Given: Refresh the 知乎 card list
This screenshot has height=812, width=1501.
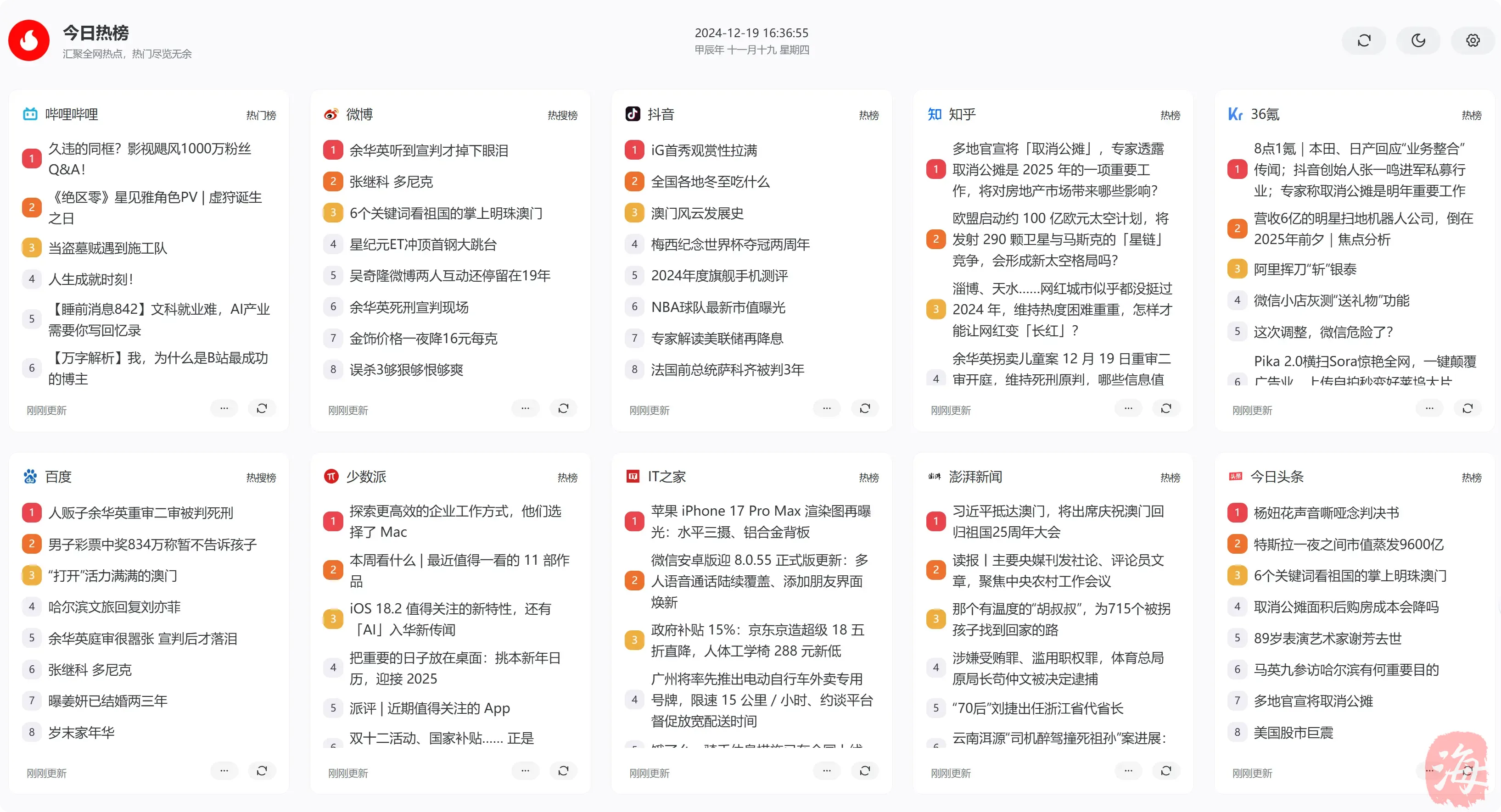Looking at the screenshot, I should click(x=1165, y=408).
